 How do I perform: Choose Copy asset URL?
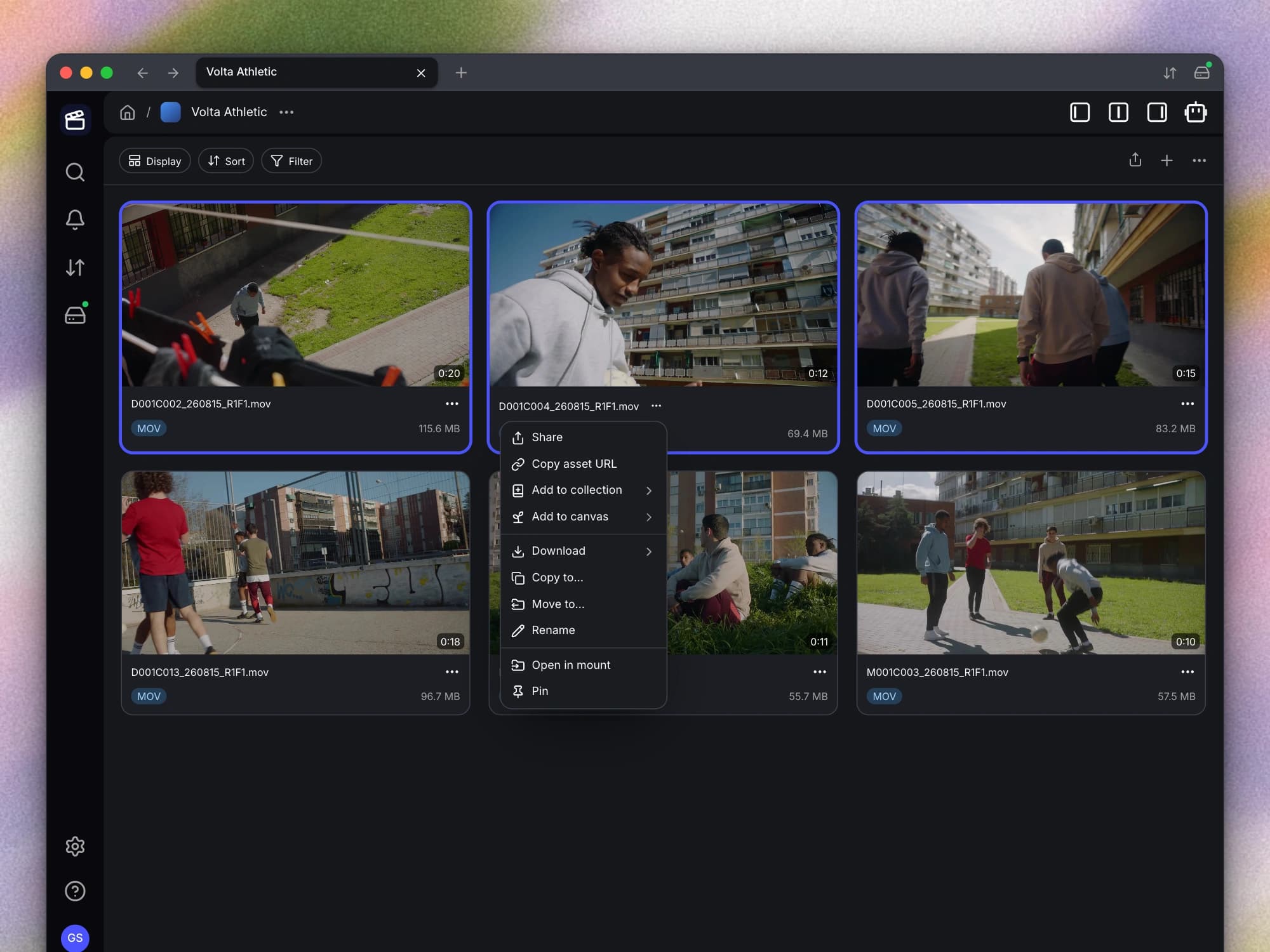[x=583, y=464]
